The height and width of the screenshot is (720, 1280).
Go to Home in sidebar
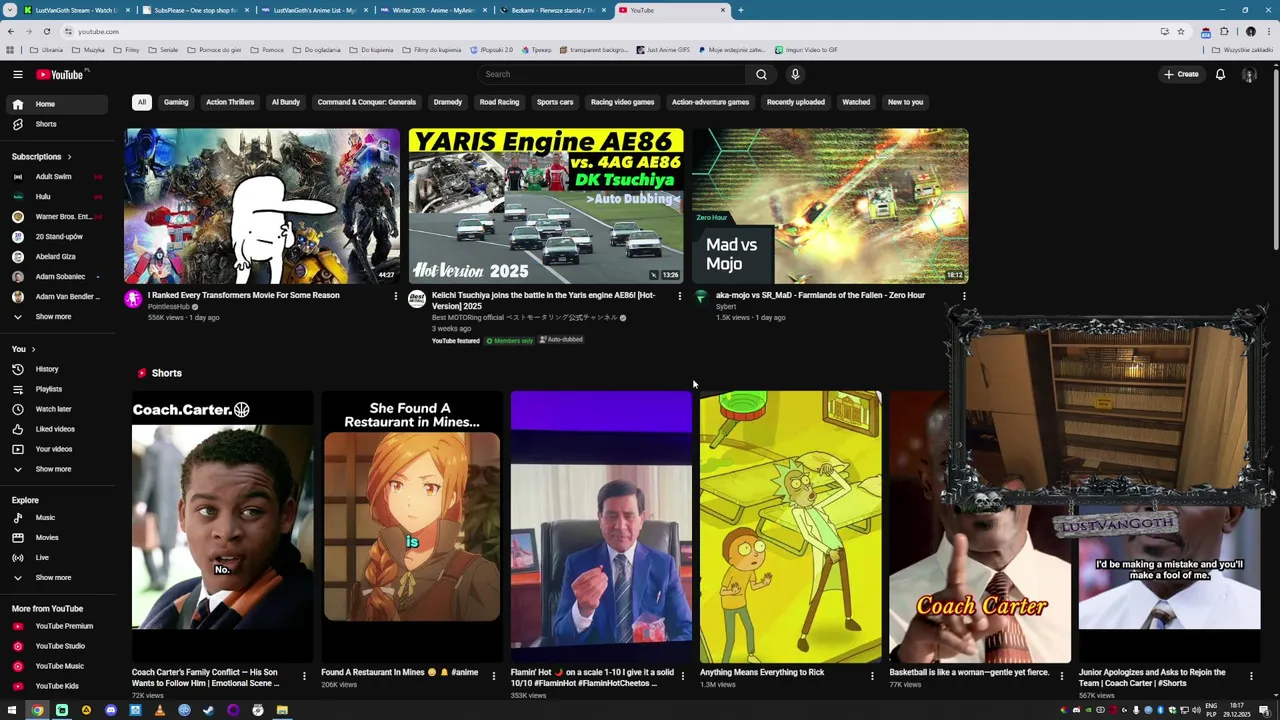coord(58,104)
